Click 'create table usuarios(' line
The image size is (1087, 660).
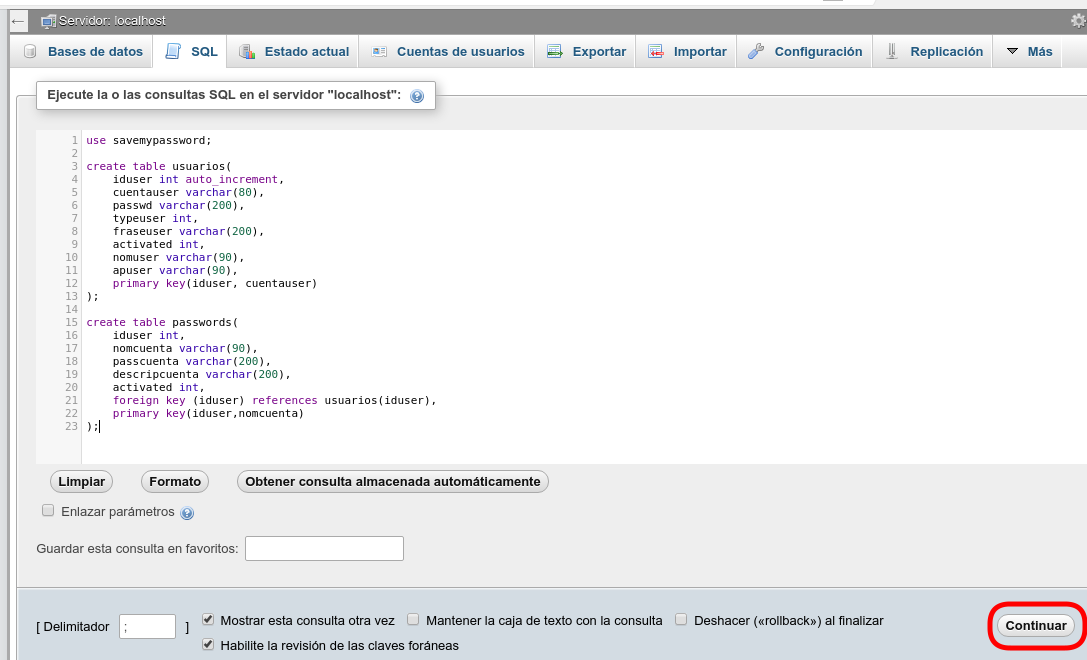(159, 166)
